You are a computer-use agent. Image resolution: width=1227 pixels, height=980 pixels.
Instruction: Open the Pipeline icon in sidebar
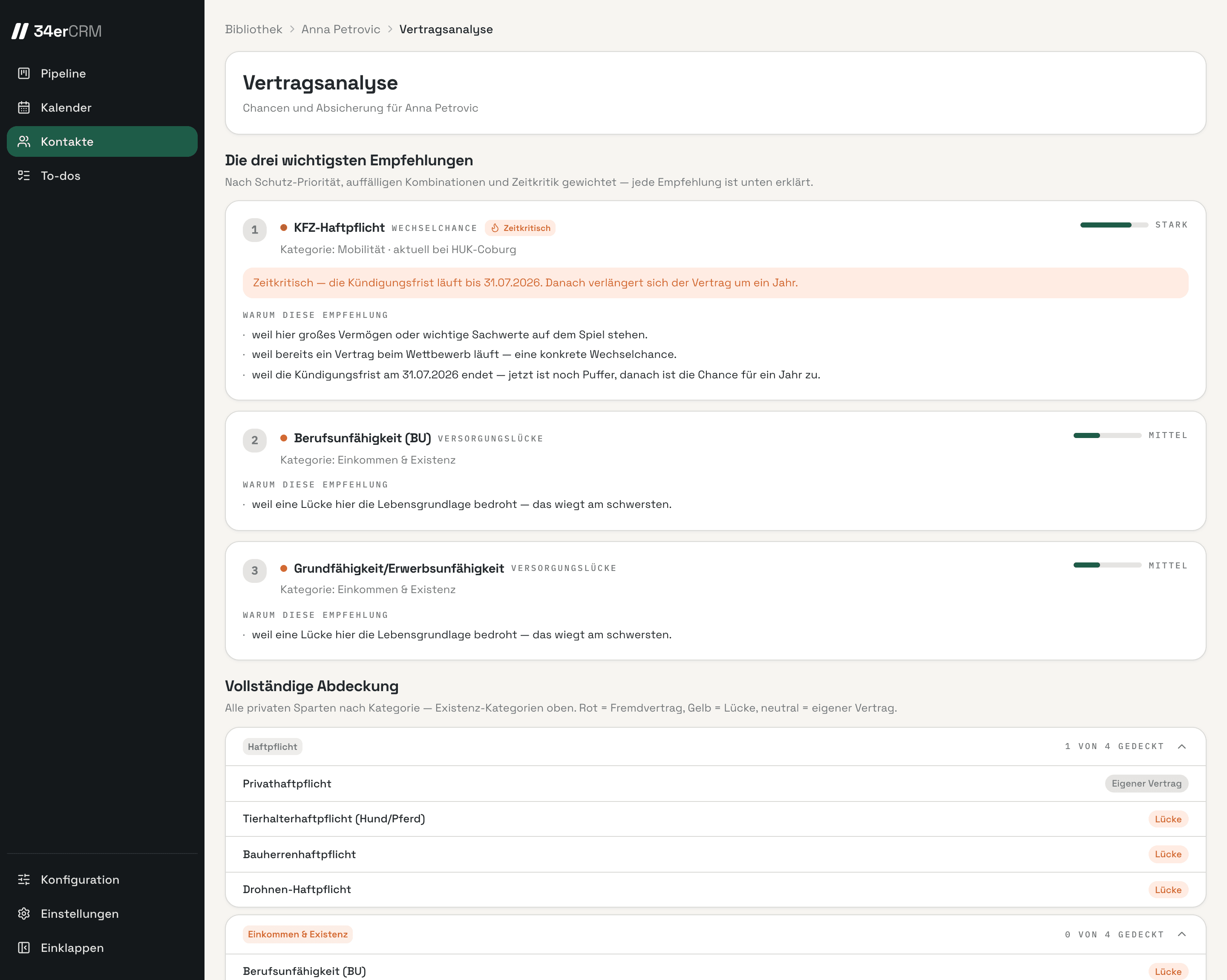[24, 73]
